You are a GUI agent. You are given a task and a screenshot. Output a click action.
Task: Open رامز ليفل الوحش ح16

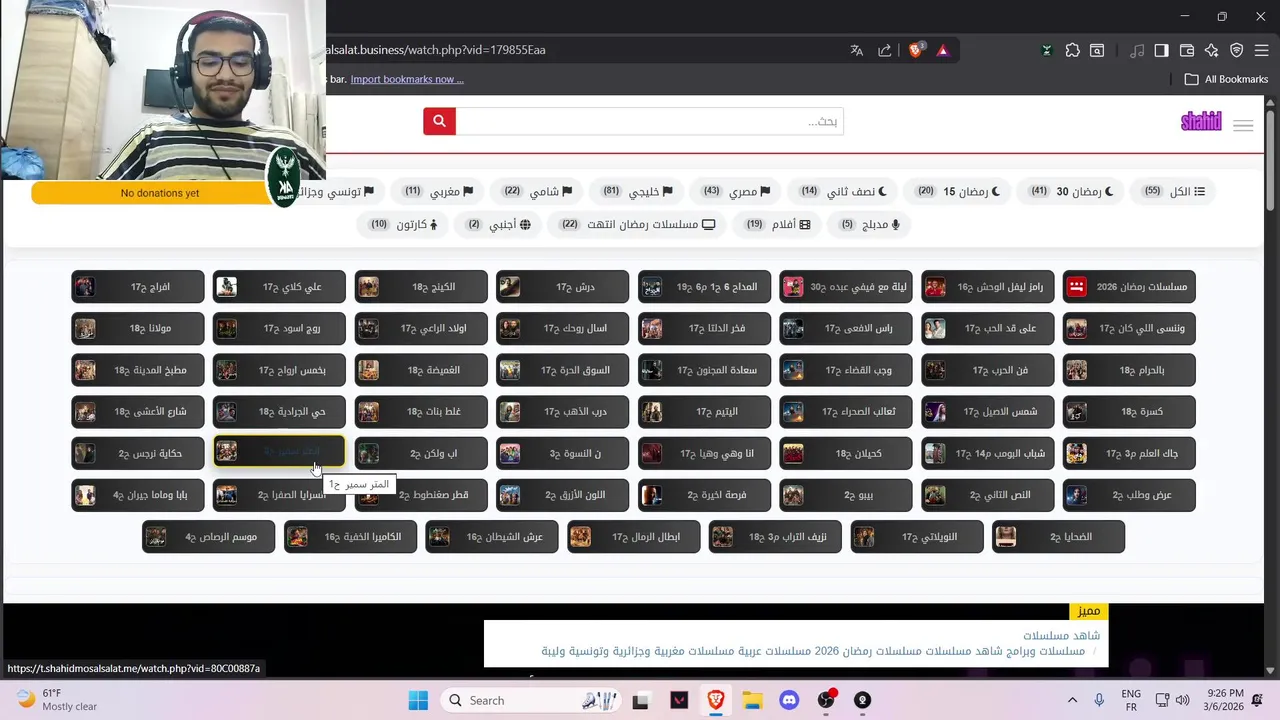987,287
